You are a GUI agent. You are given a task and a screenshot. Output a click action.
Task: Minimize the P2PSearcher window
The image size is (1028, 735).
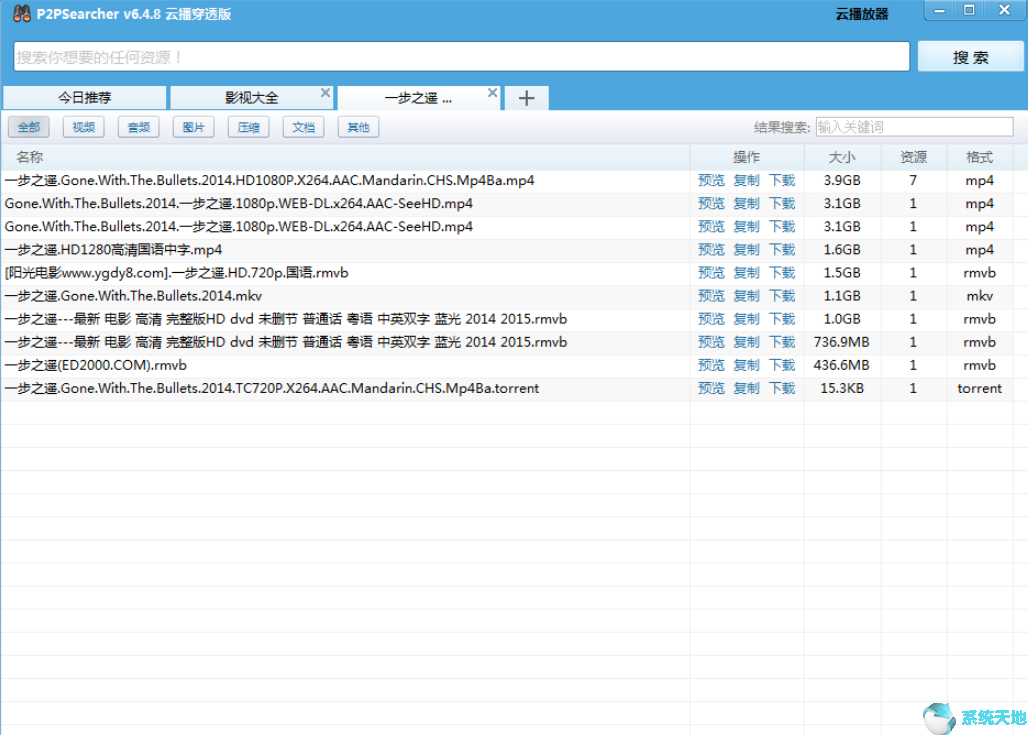click(x=939, y=10)
